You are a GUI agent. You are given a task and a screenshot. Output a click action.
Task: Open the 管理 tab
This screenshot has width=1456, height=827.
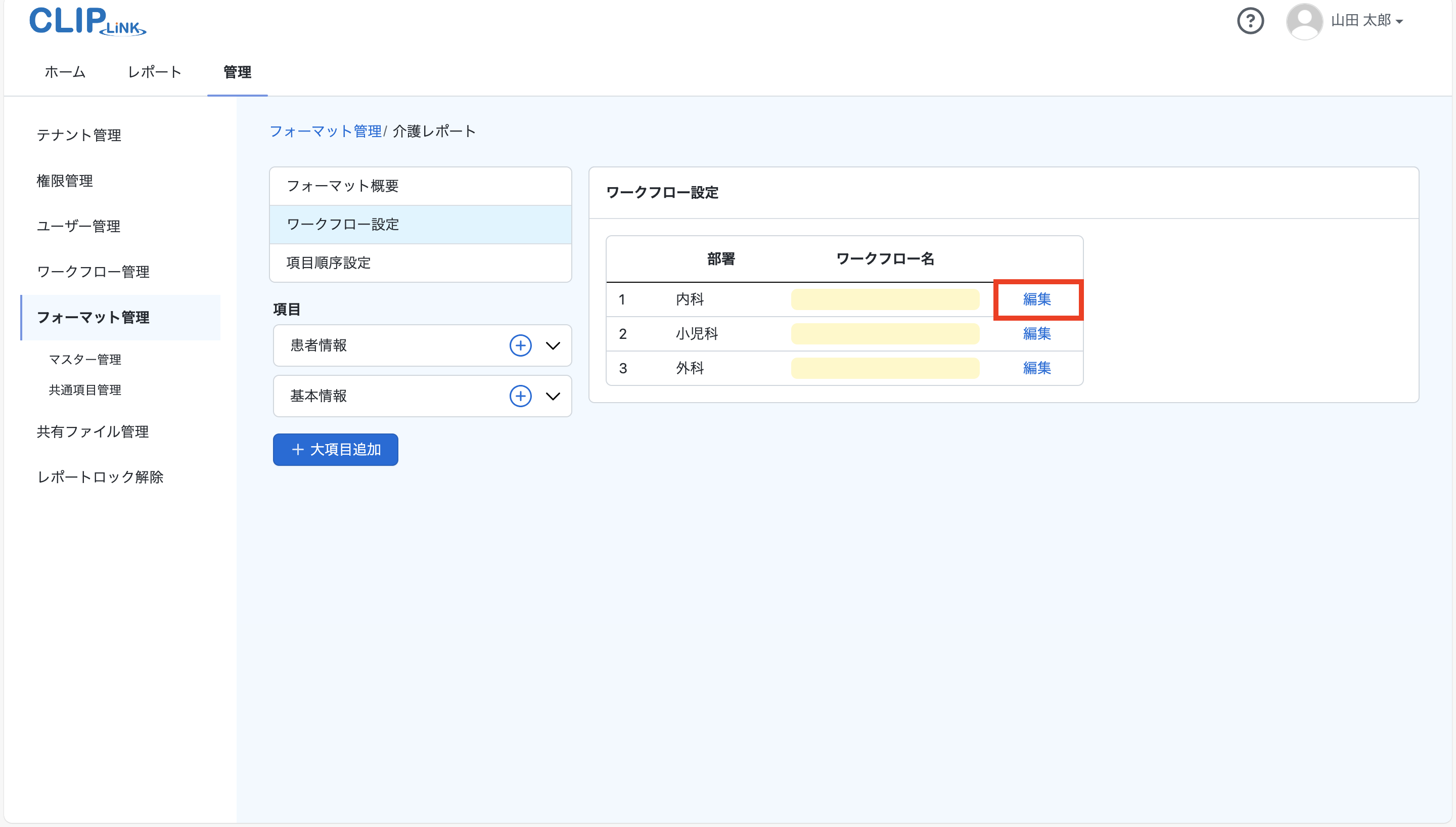pos(237,72)
